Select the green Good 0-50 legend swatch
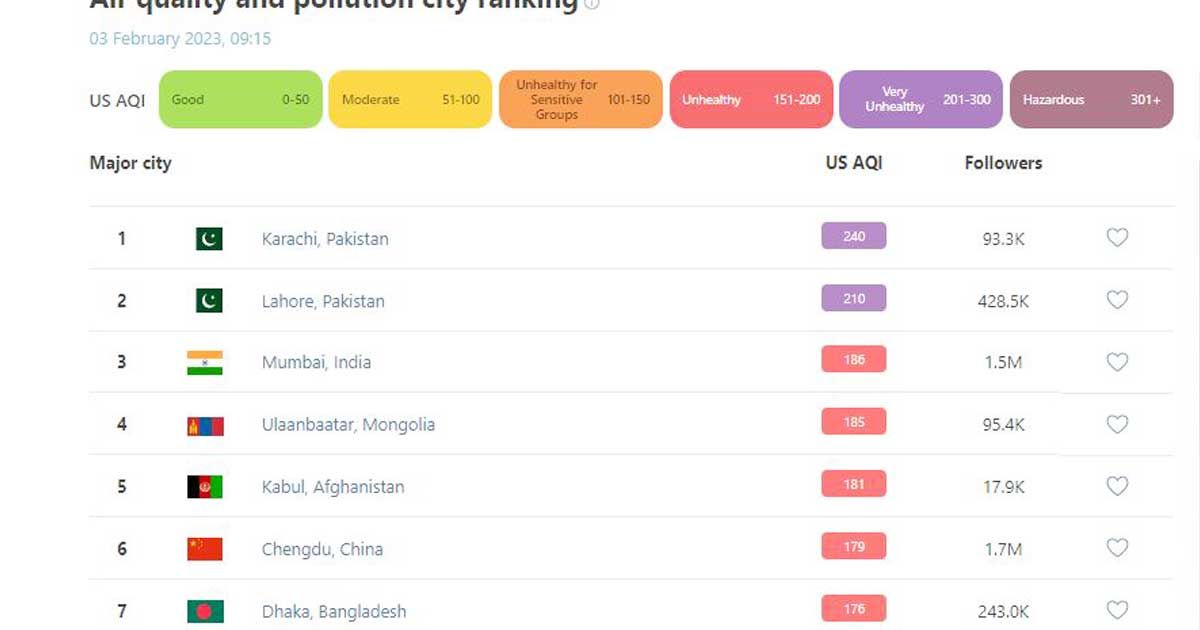This screenshot has width=1200, height=630. (241, 99)
